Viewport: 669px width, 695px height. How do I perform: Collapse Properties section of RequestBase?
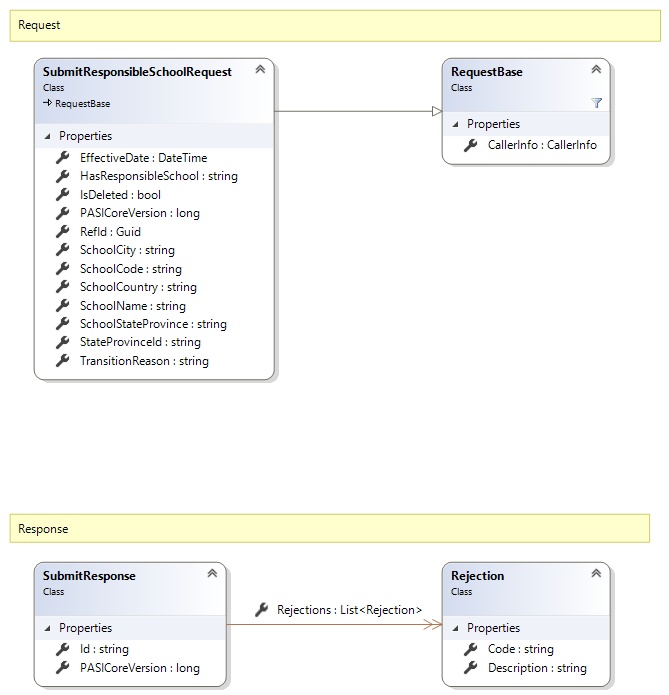pos(454,124)
